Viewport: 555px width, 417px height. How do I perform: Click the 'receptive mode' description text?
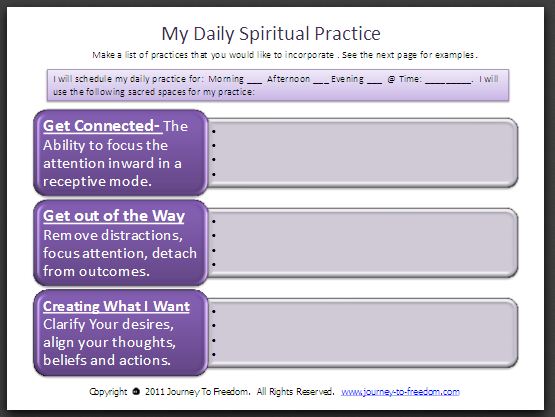(x=97, y=181)
